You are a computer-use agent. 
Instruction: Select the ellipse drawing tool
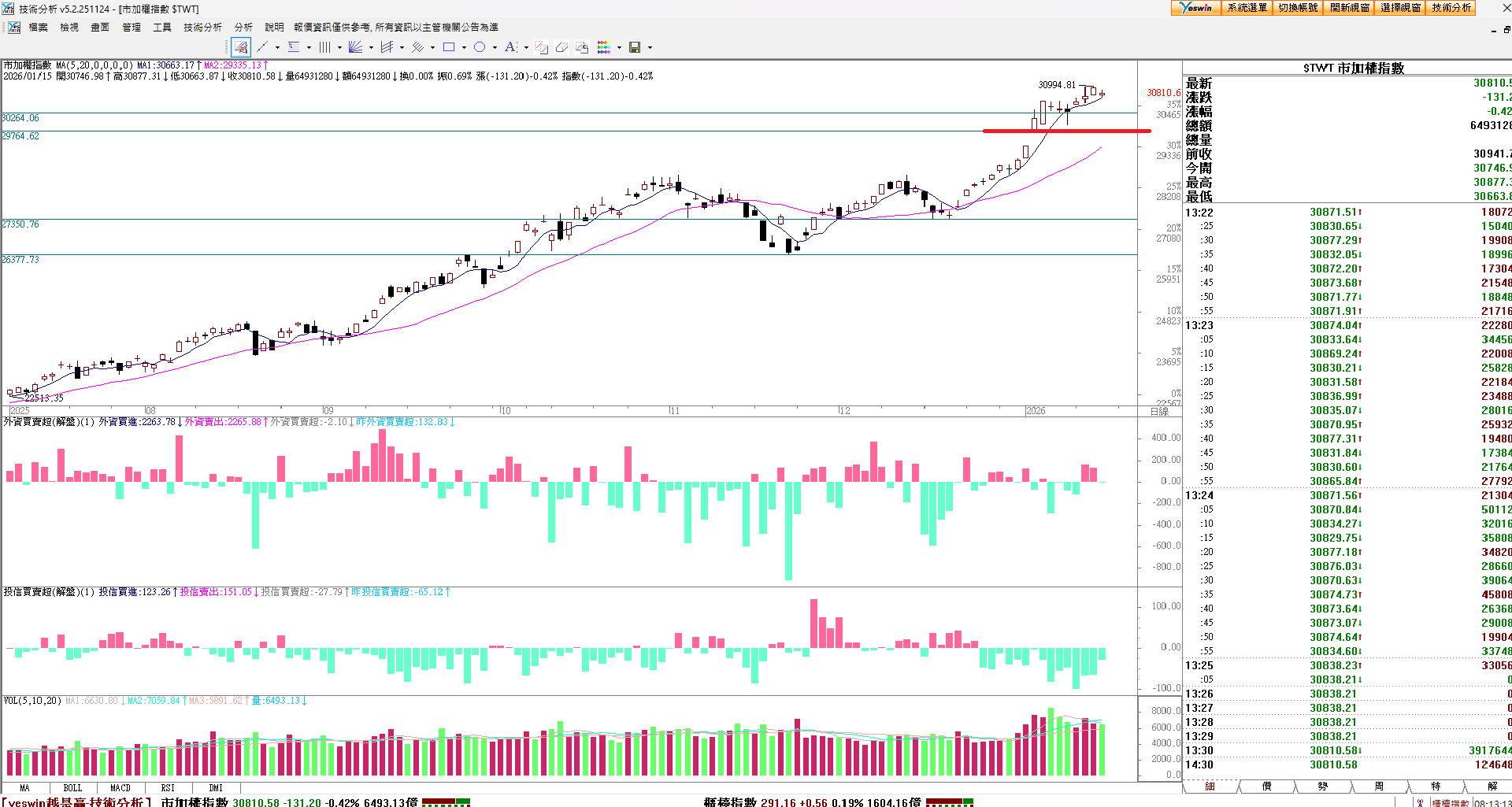tap(480, 47)
